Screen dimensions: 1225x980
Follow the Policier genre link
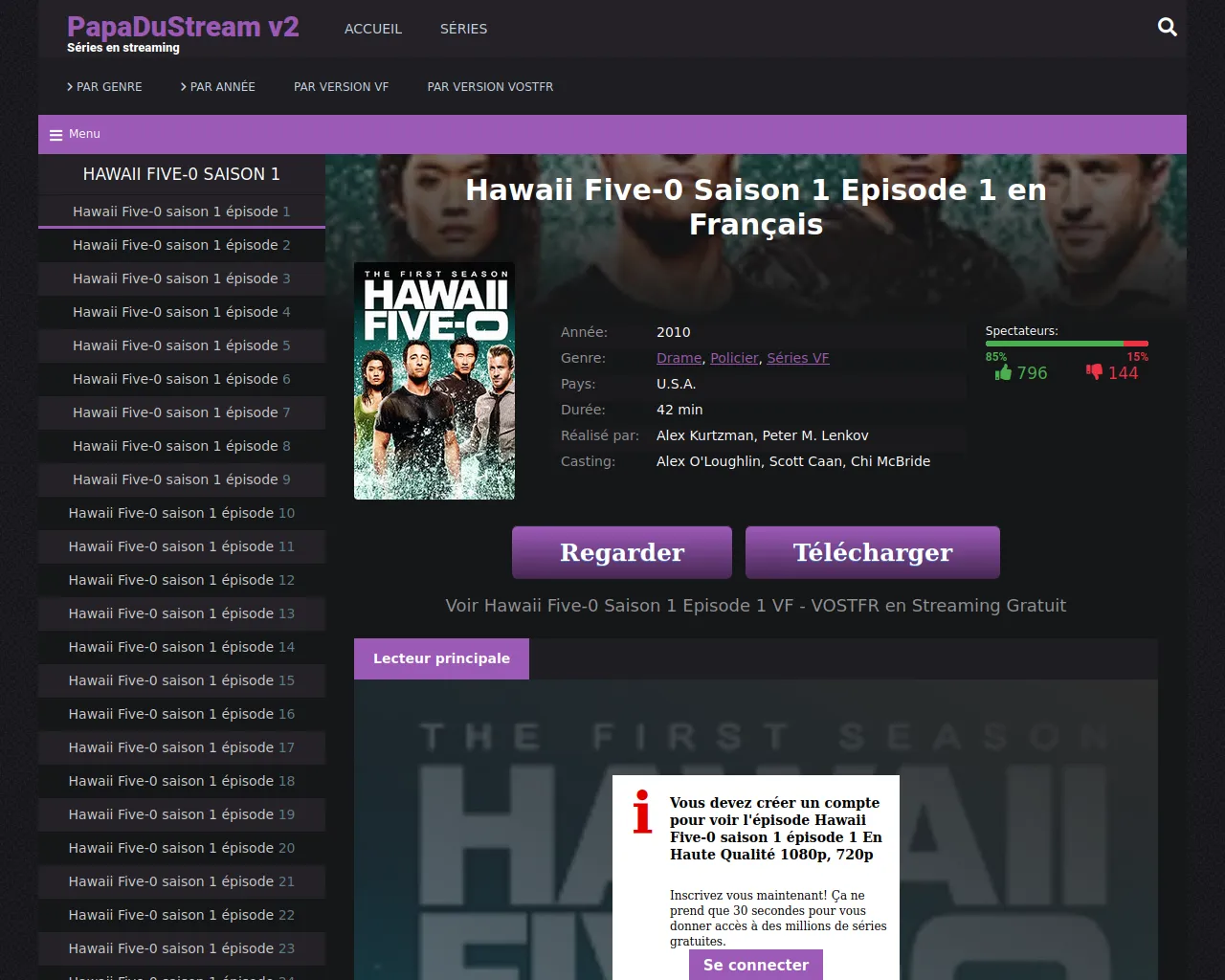point(734,358)
